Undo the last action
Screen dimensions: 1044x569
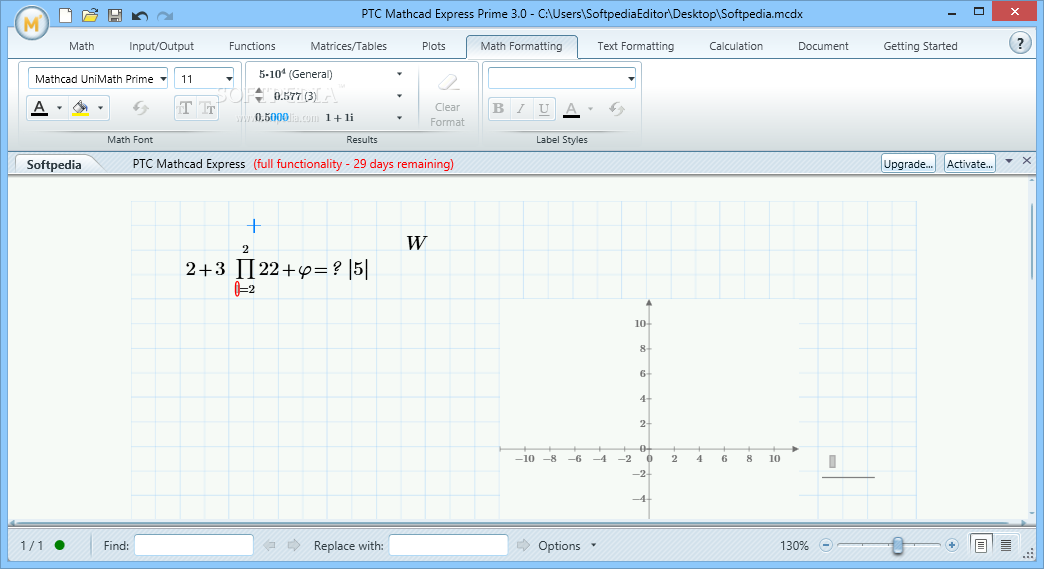coord(139,15)
